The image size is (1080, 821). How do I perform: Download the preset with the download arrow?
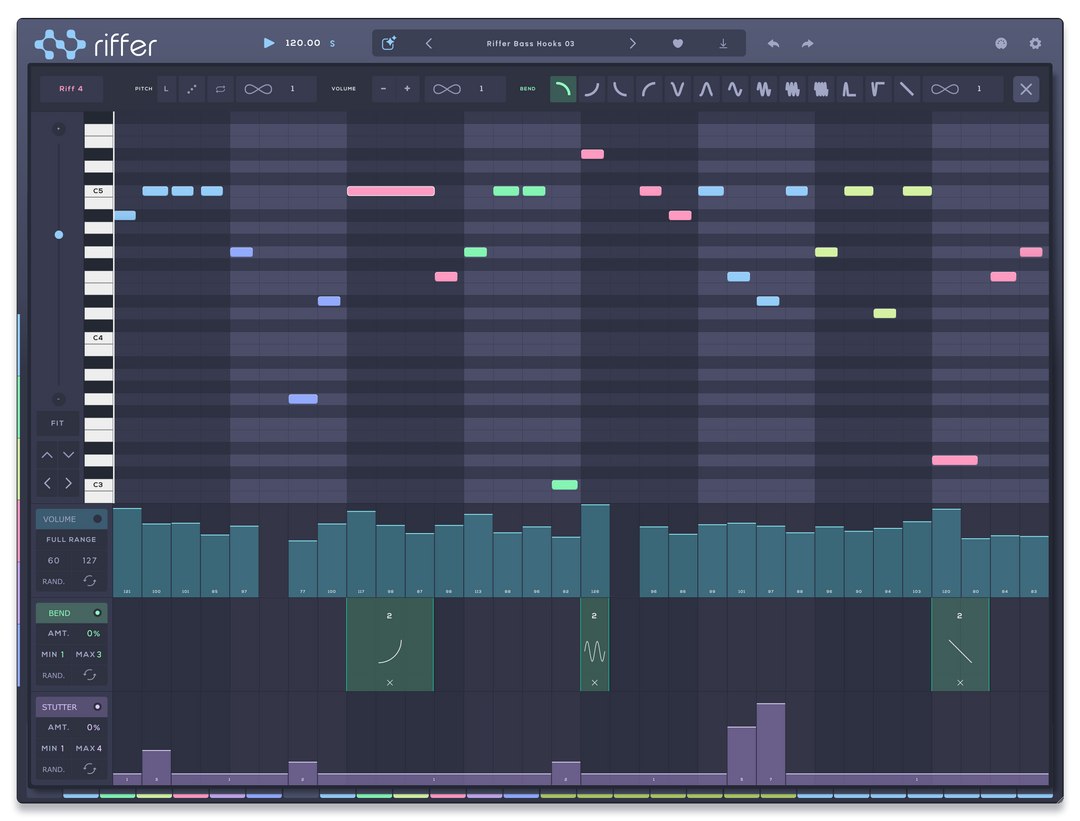click(x=723, y=43)
